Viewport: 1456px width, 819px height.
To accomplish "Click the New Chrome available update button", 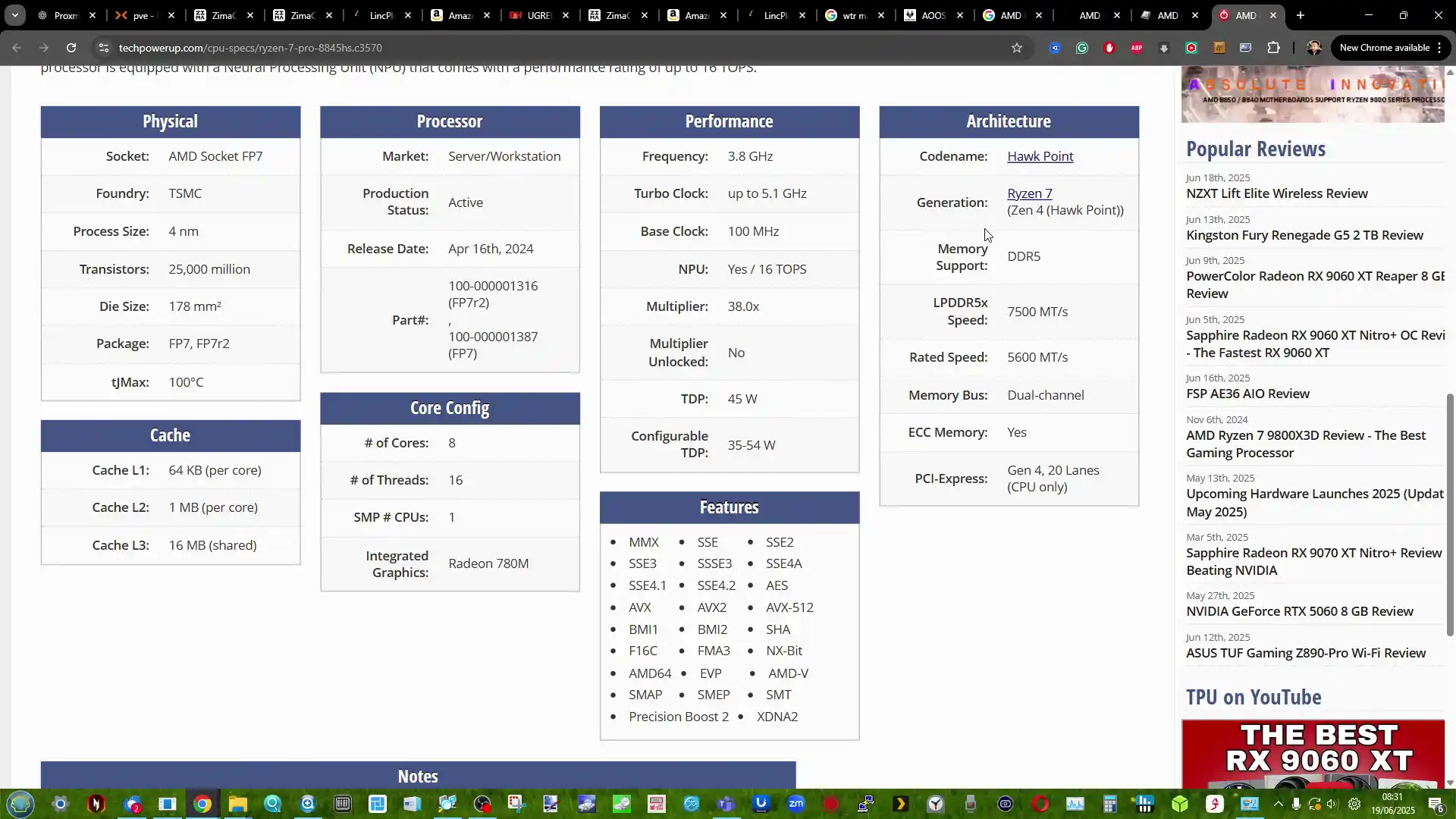I will tap(1389, 48).
